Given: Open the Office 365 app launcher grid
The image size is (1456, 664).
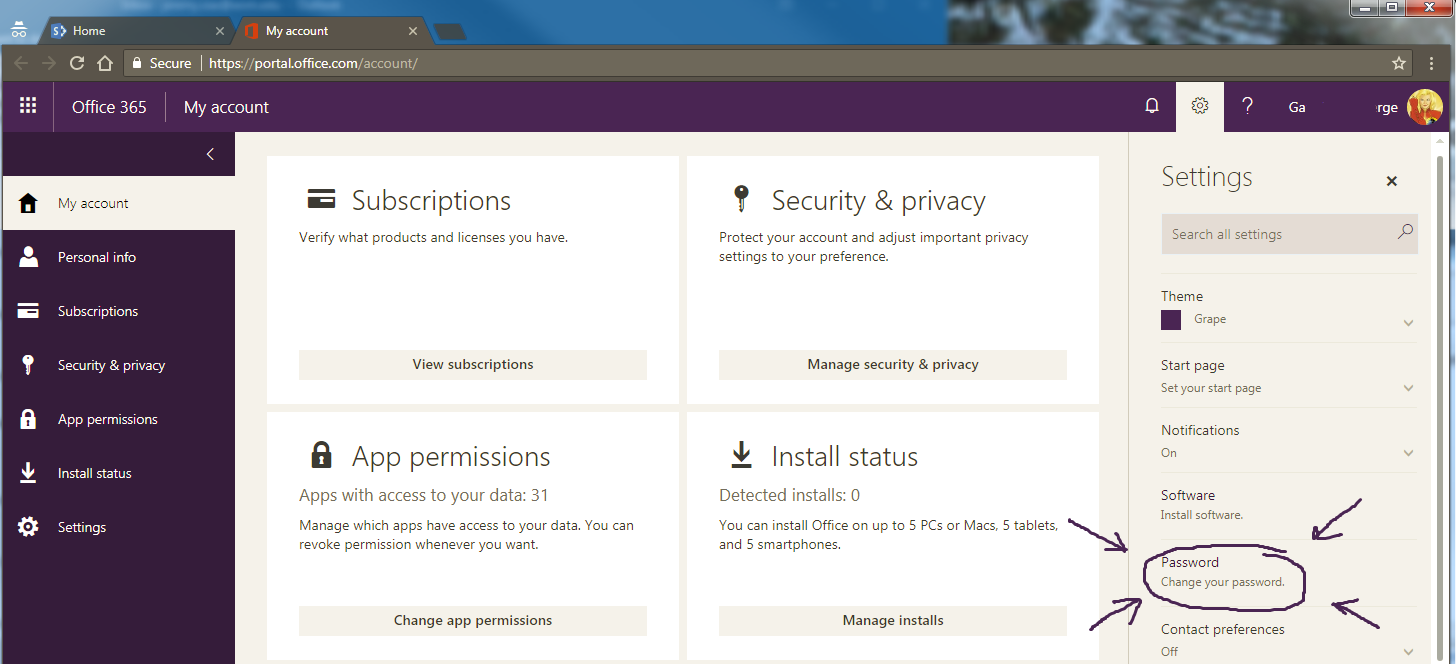Looking at the screenshot, I should 28,106.
